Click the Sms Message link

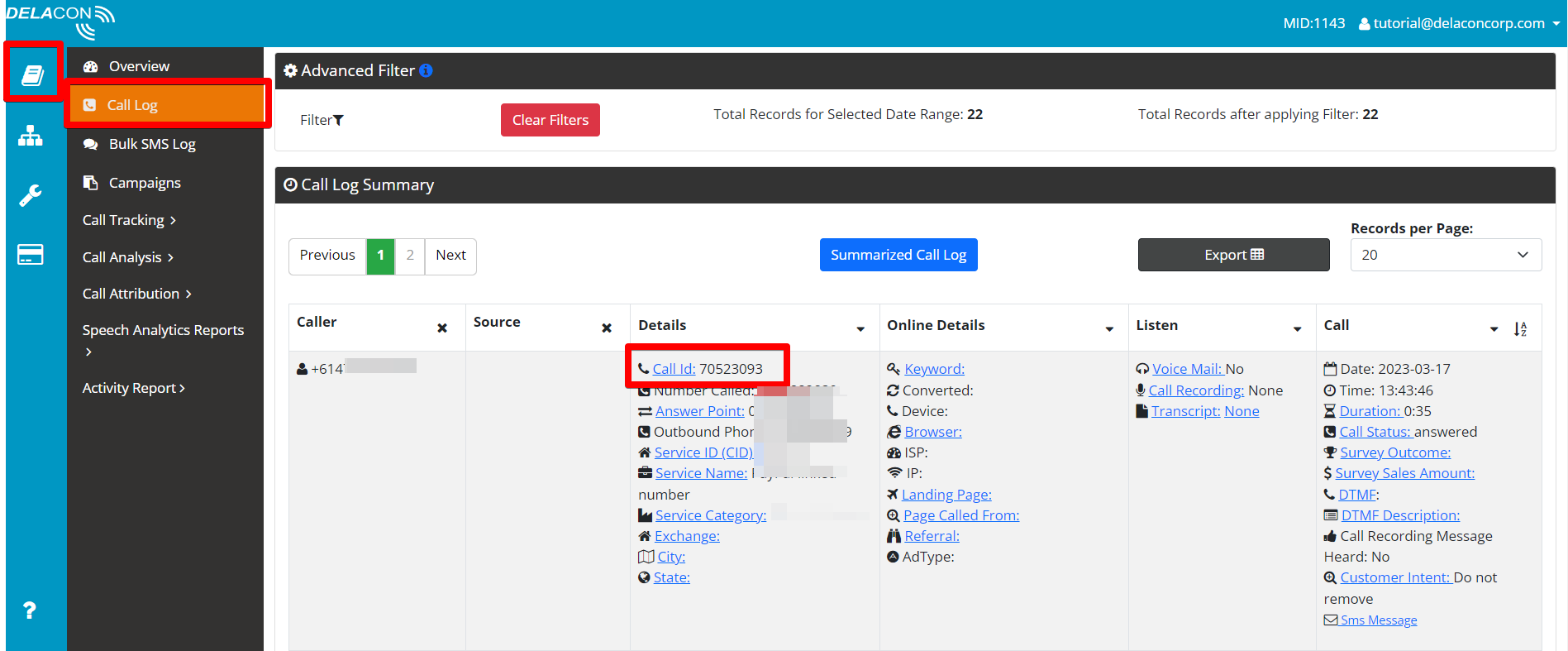(1379, 620)
